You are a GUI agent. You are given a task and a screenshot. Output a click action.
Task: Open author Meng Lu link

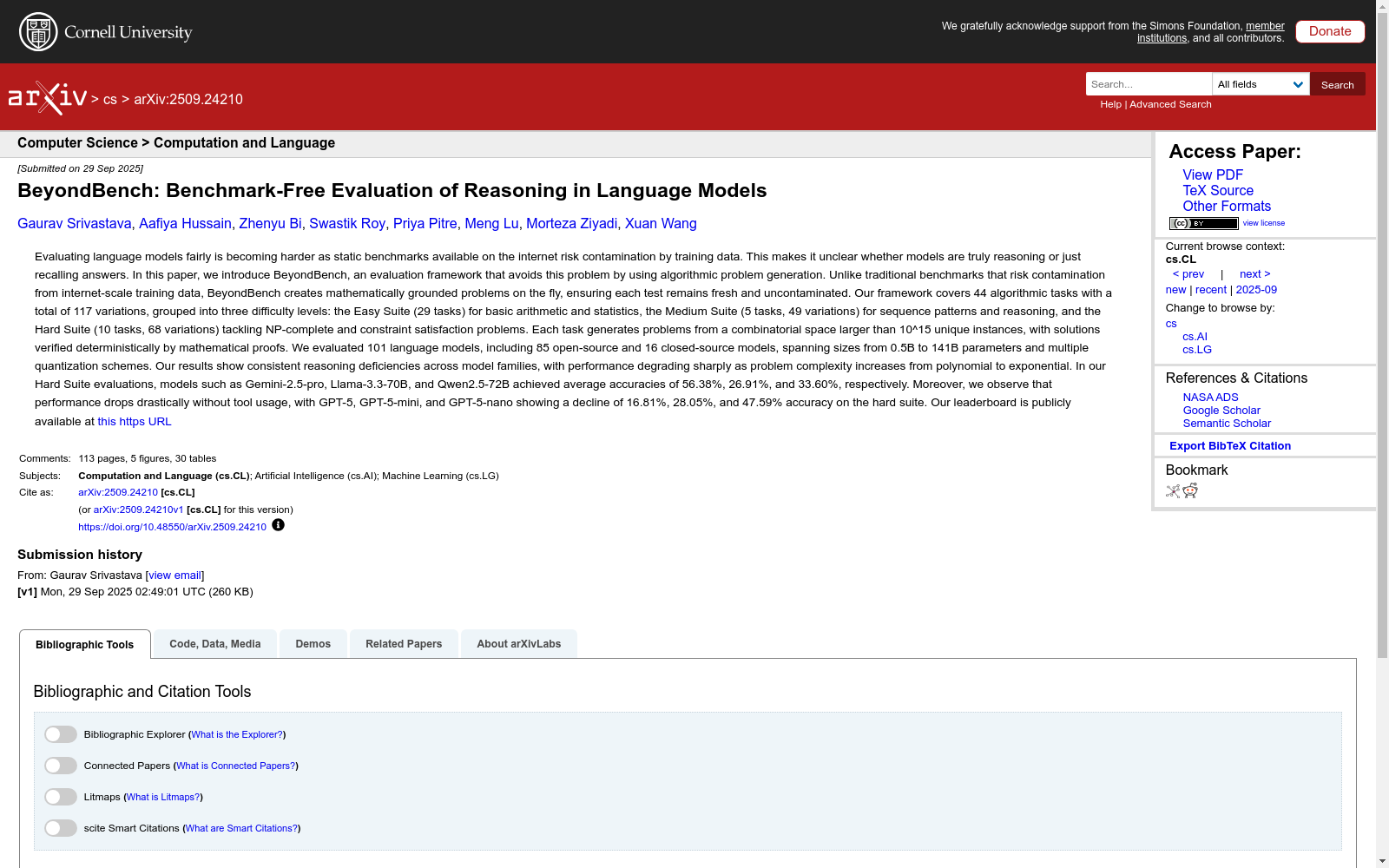pos(491,224)
